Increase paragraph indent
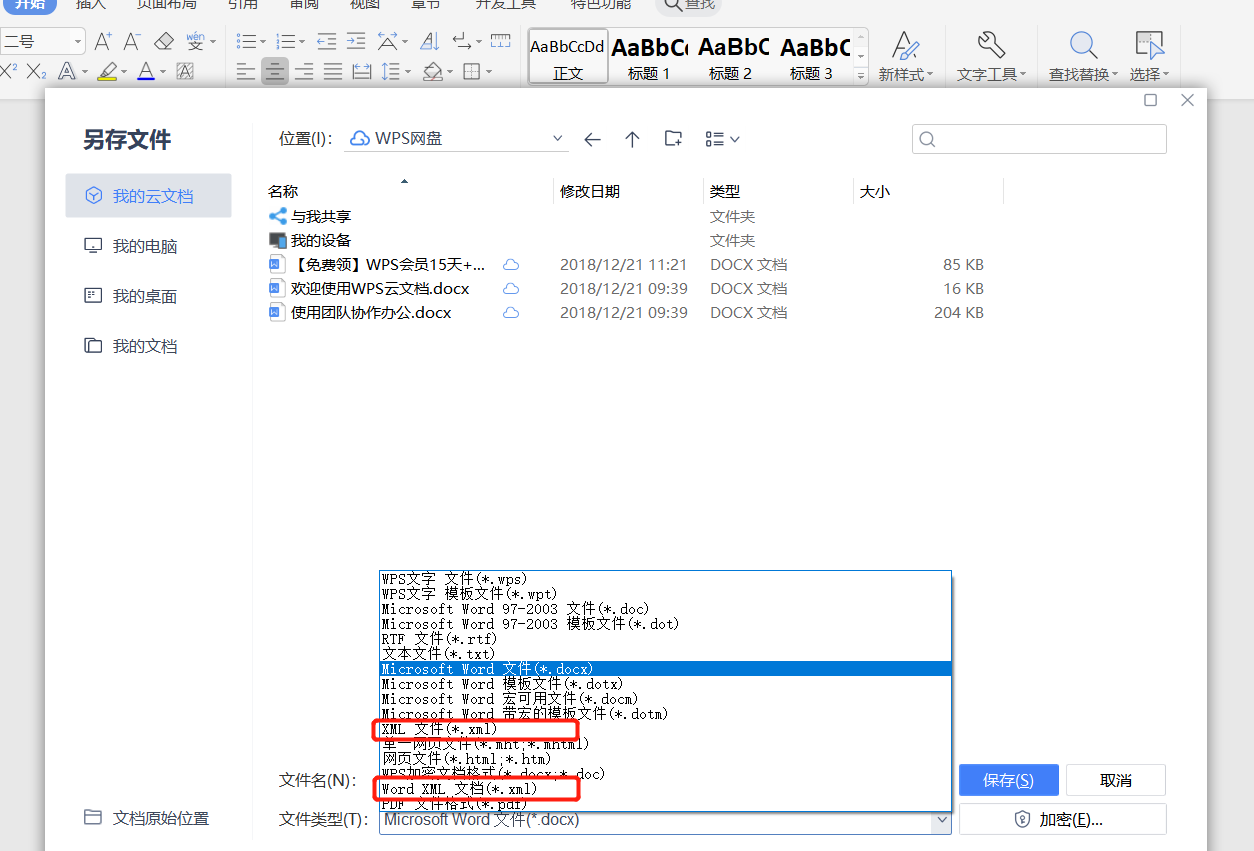Screen dimensions: 1254x851 (356, 41)
